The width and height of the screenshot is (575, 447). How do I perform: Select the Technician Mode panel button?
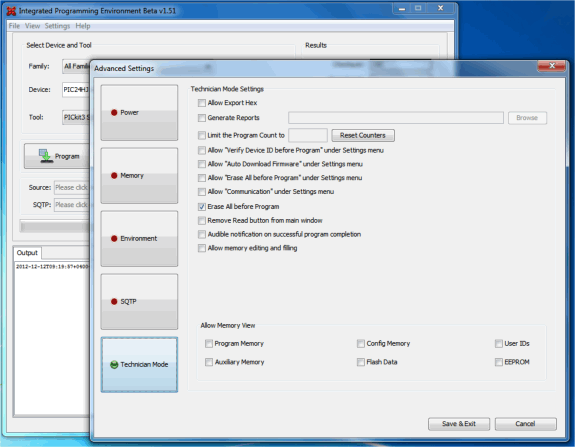point(139,364)
